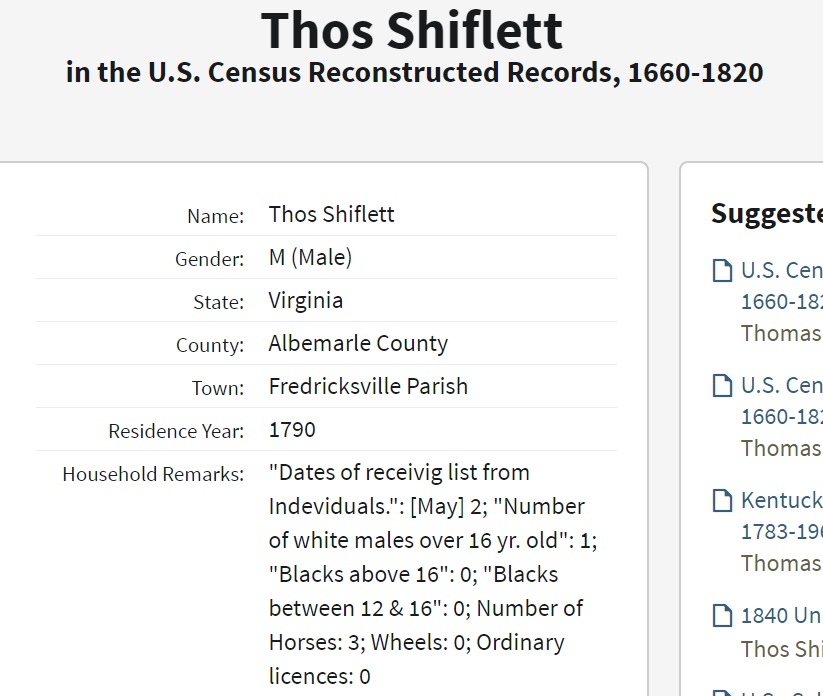Click document icon next to Kentucky record
823x696 pixels.
(x=721, y=500)
